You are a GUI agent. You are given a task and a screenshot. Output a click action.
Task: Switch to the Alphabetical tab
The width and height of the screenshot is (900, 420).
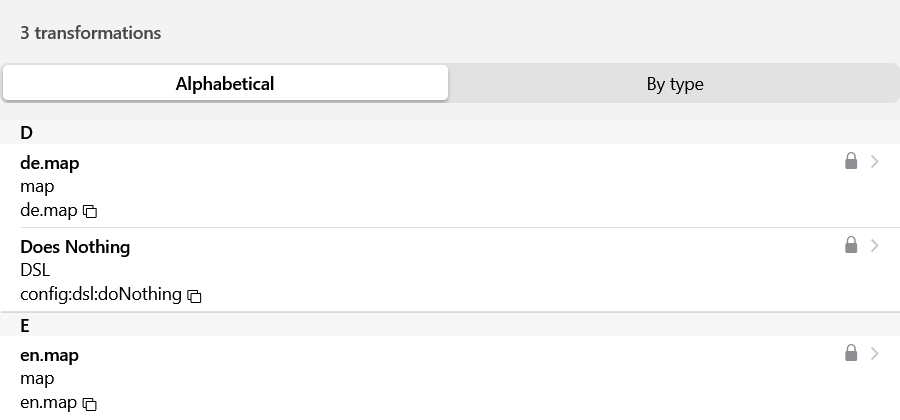[225, 84]
